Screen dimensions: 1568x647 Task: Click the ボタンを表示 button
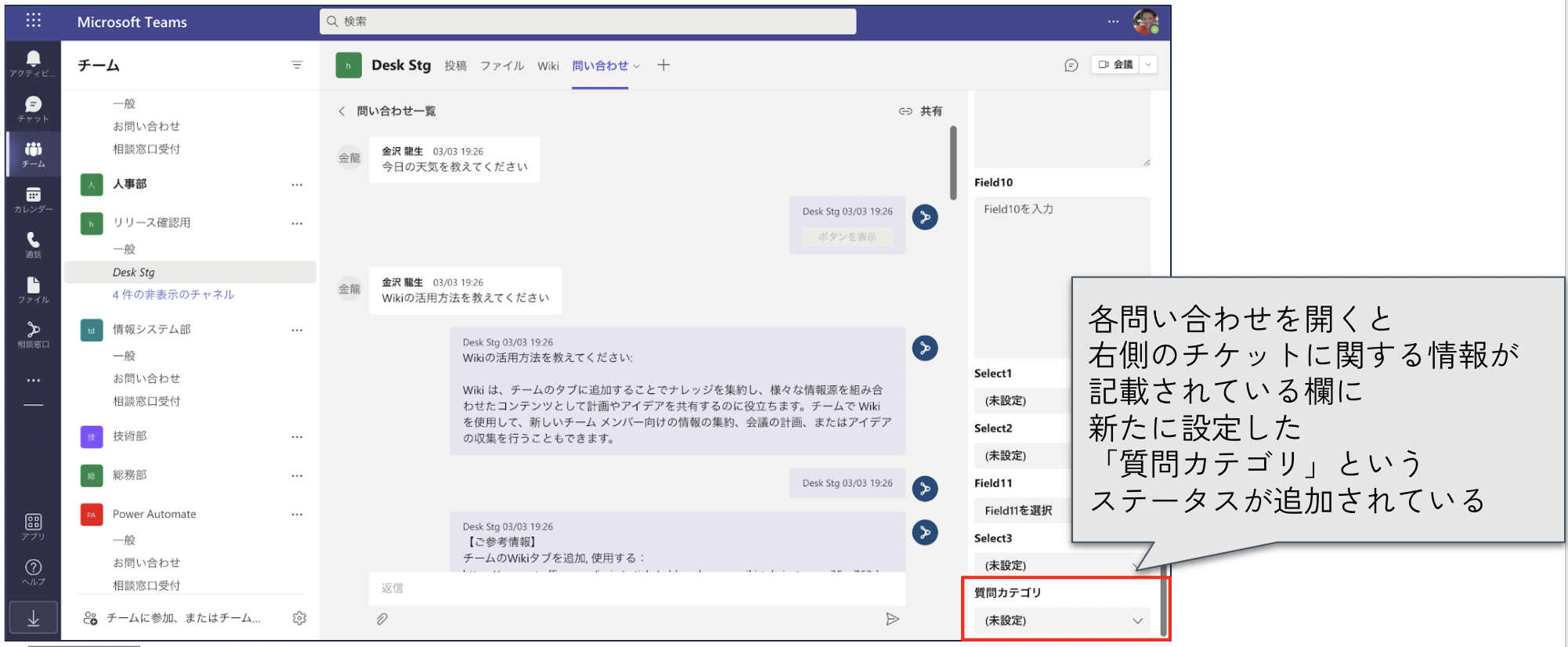point(847,237)
